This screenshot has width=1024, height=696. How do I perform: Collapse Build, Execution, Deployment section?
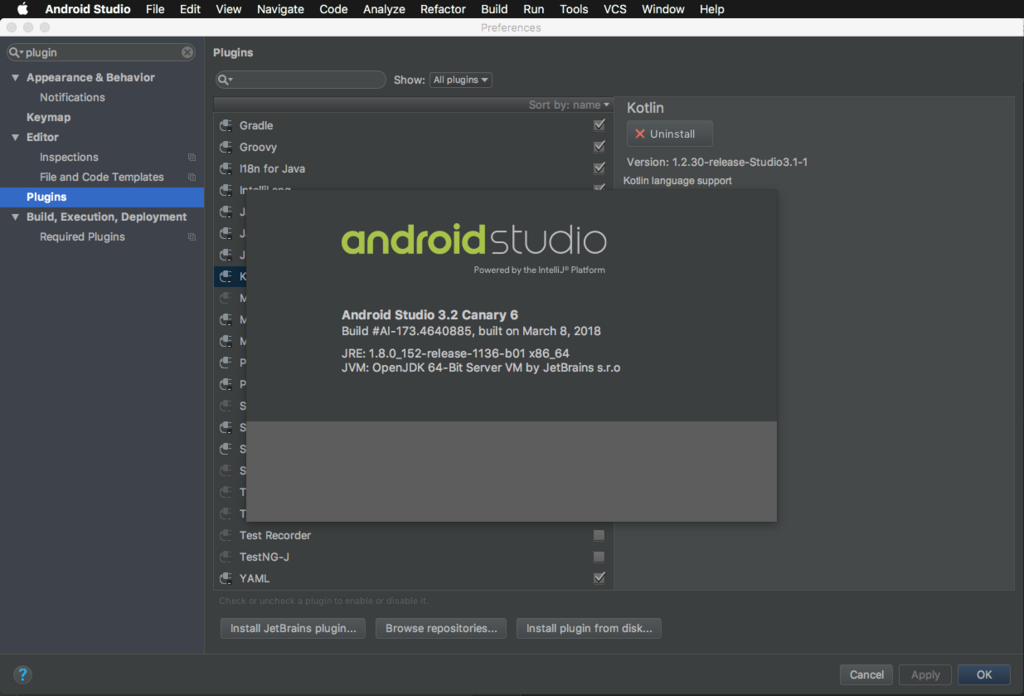coord(15,217)
